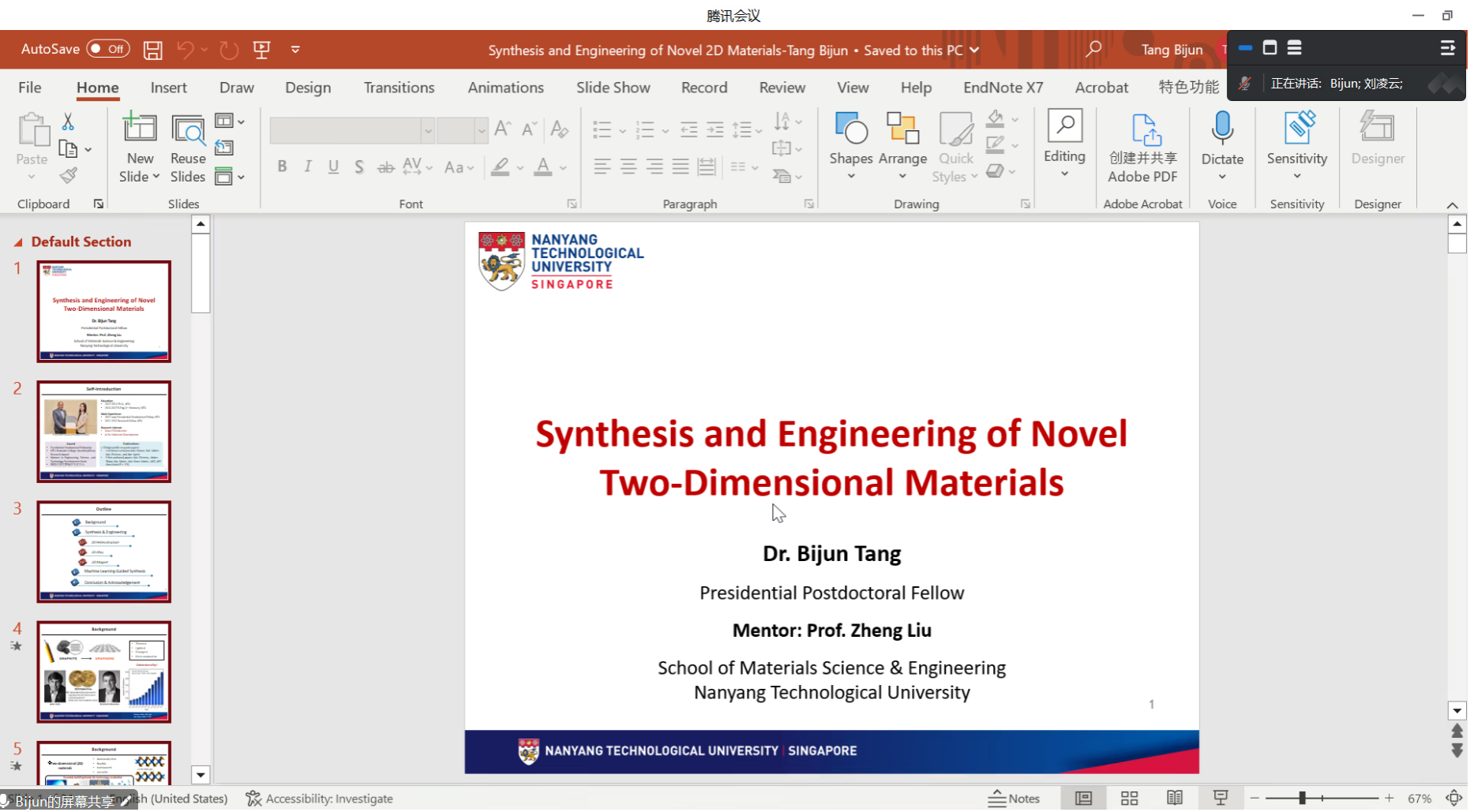This screenshot has height=812, width=1470.
Task: Select the Format Painter brush
Action: 69,175
